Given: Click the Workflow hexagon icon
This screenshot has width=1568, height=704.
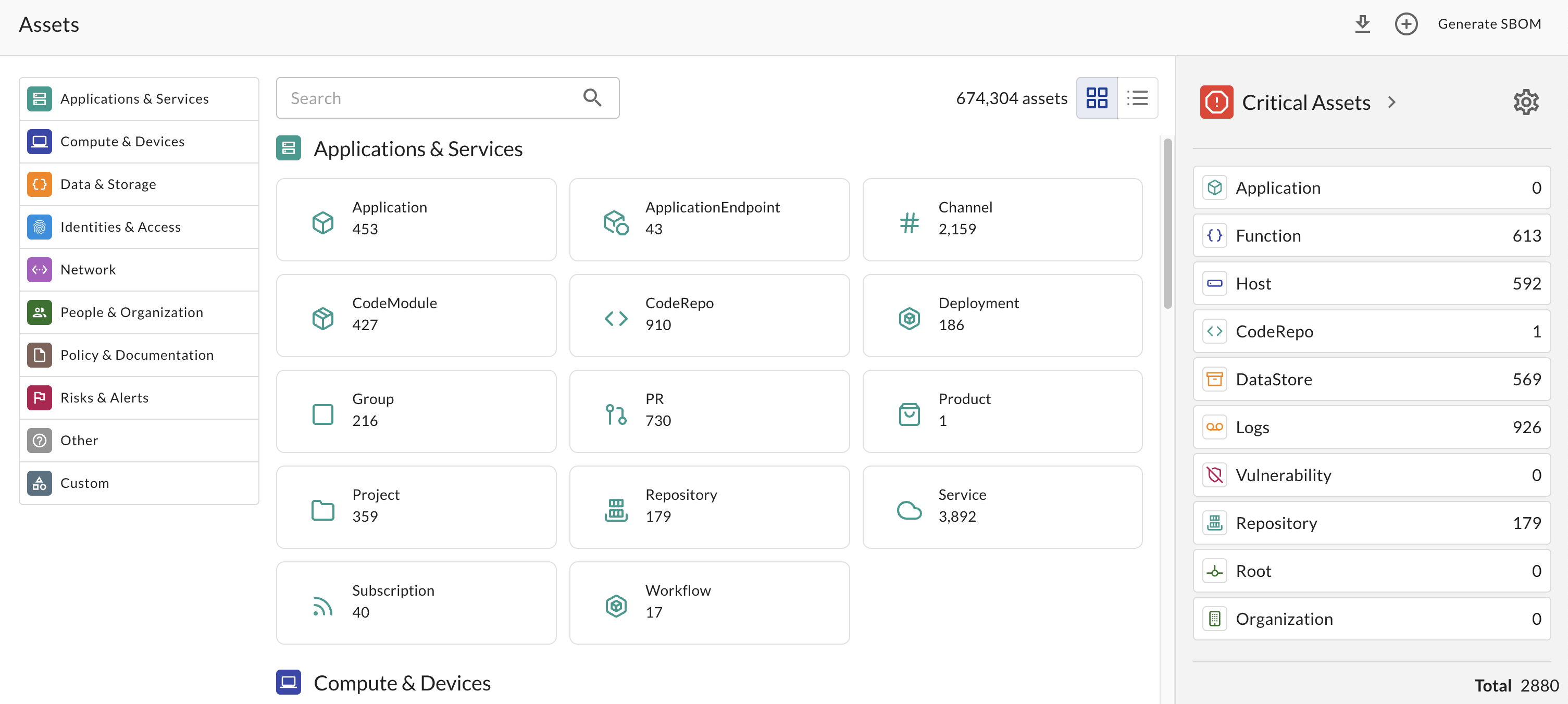Looking at the screenshot, I should (615, 606).
